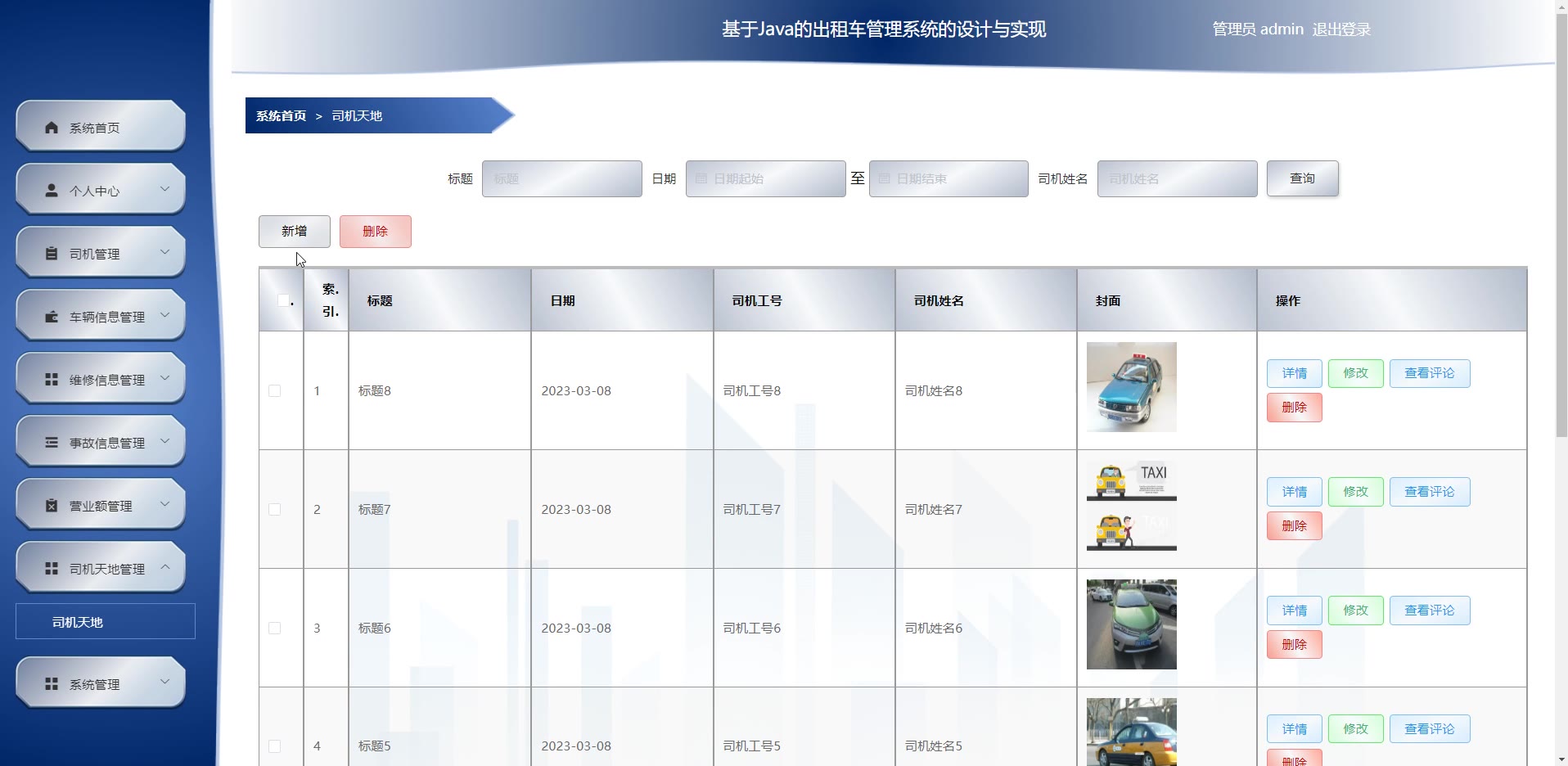Open the 个人中心 sidebar menu
Image resolution: width=1568 pixels, height=766 pixels.
(101, 190)
